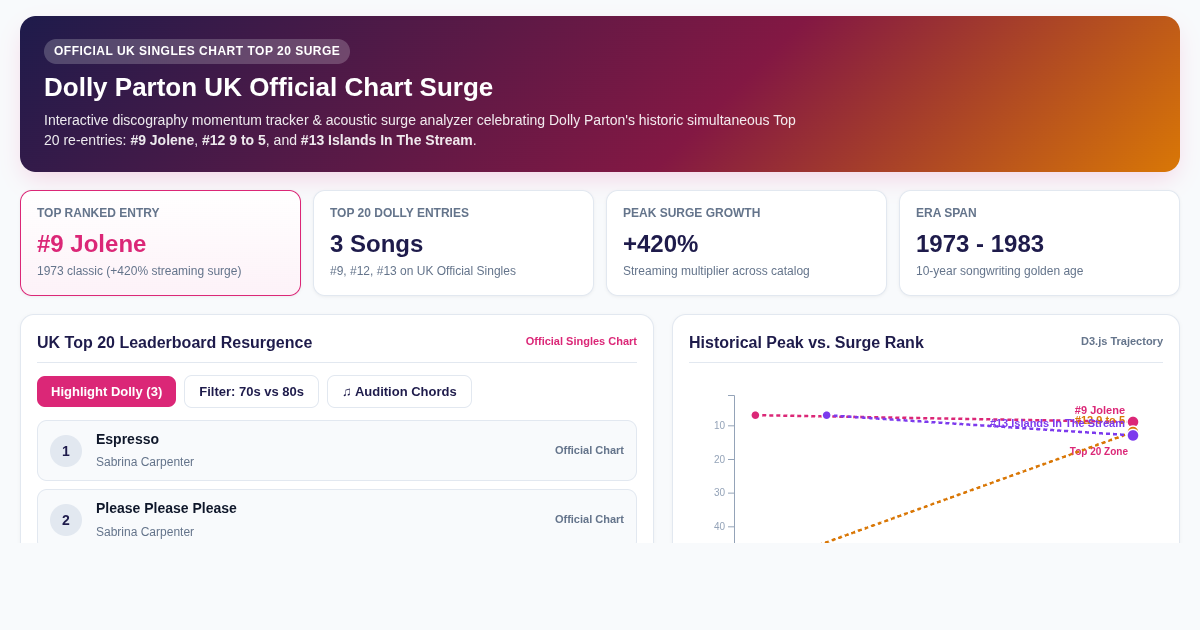Click the 10-year songwriting golden age text
Viewport: 1200px width, 630px height.
click(x=999, y=271)
